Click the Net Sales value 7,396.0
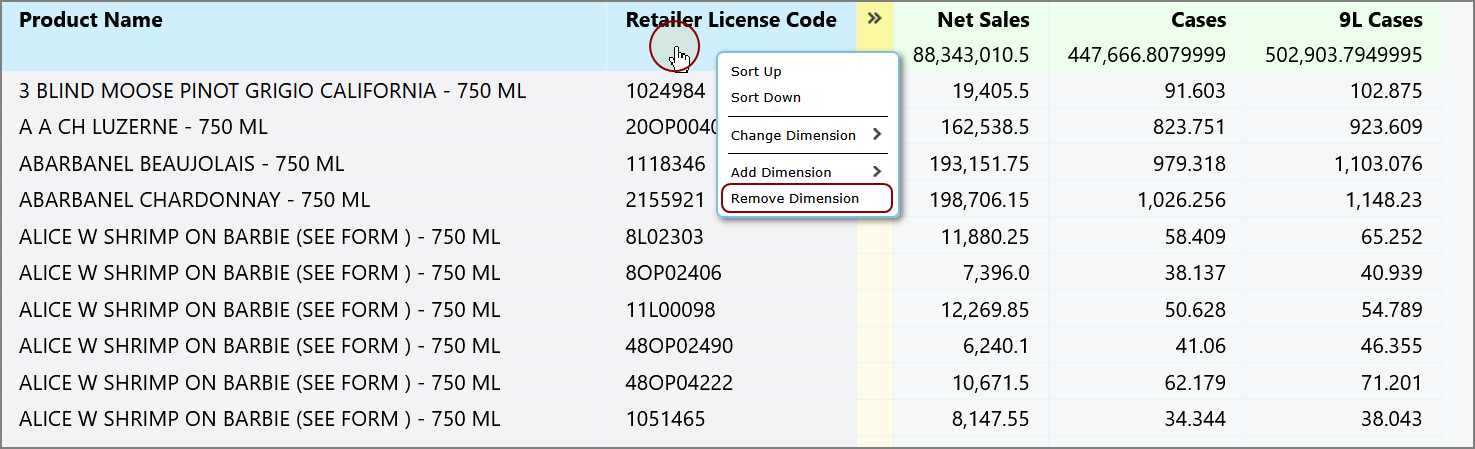Image resolution: width=1475 pixels, height=449 pixels. pyautogui.click(x=995, y=273)
